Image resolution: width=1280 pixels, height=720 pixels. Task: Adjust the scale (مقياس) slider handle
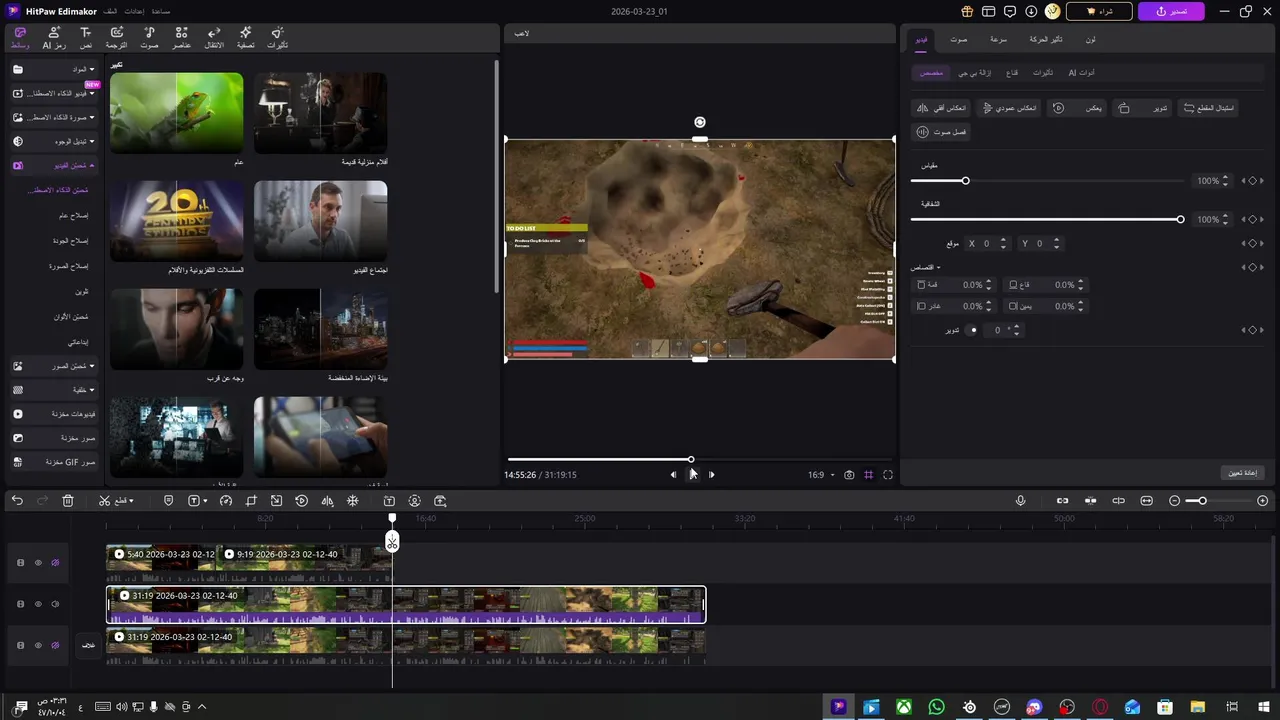click(x=965, y=181)
